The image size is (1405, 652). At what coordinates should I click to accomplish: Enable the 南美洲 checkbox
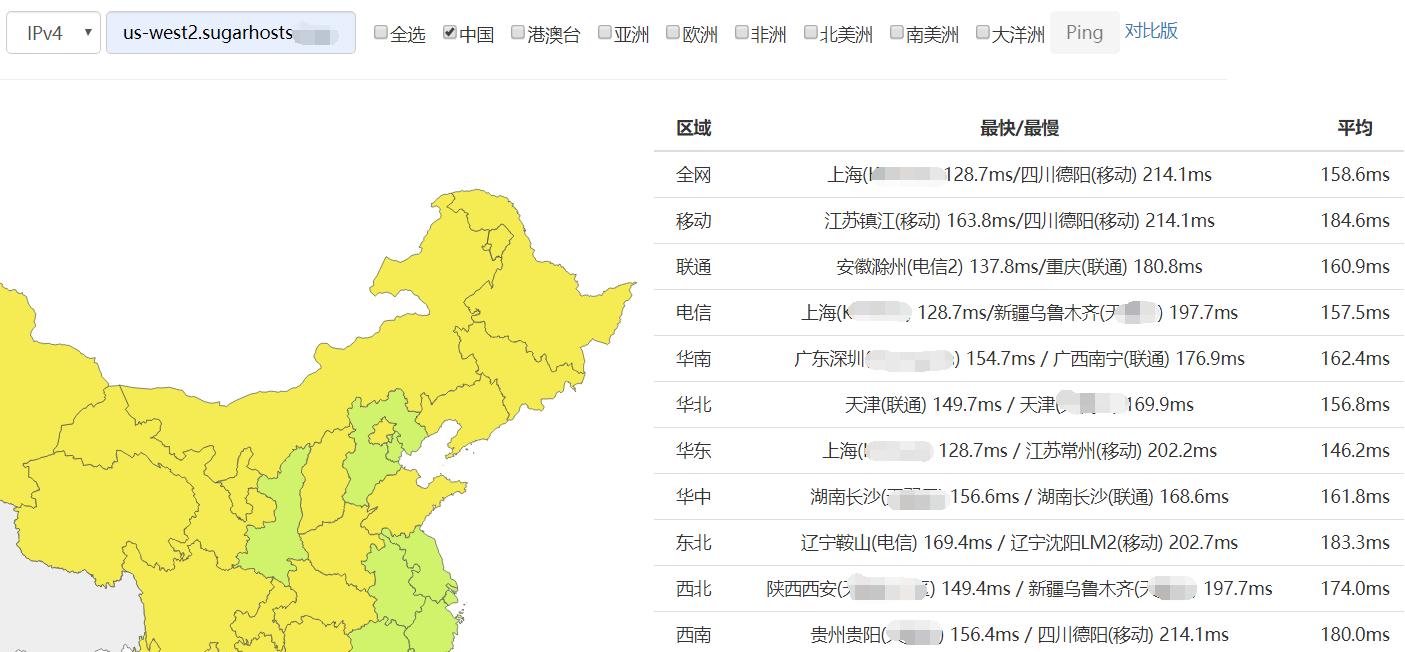895,31
